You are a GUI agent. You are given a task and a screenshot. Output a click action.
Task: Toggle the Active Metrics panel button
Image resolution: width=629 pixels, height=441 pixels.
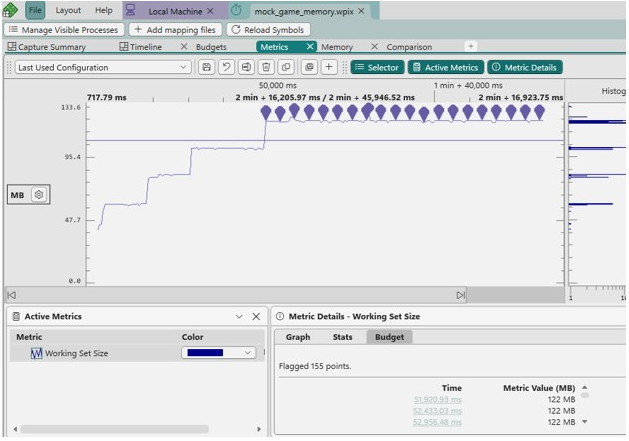[x=446, y=67]
